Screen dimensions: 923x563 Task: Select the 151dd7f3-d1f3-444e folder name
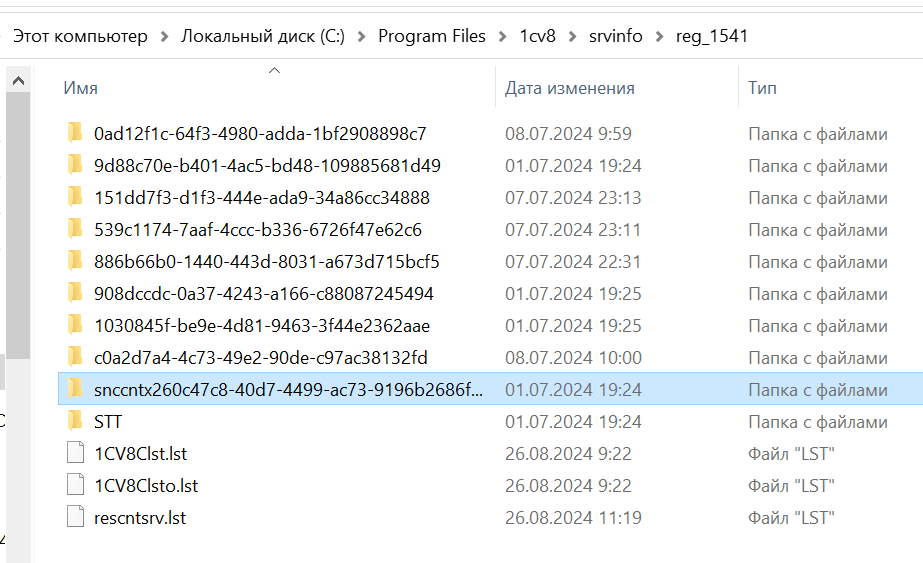tap(261, 197)
